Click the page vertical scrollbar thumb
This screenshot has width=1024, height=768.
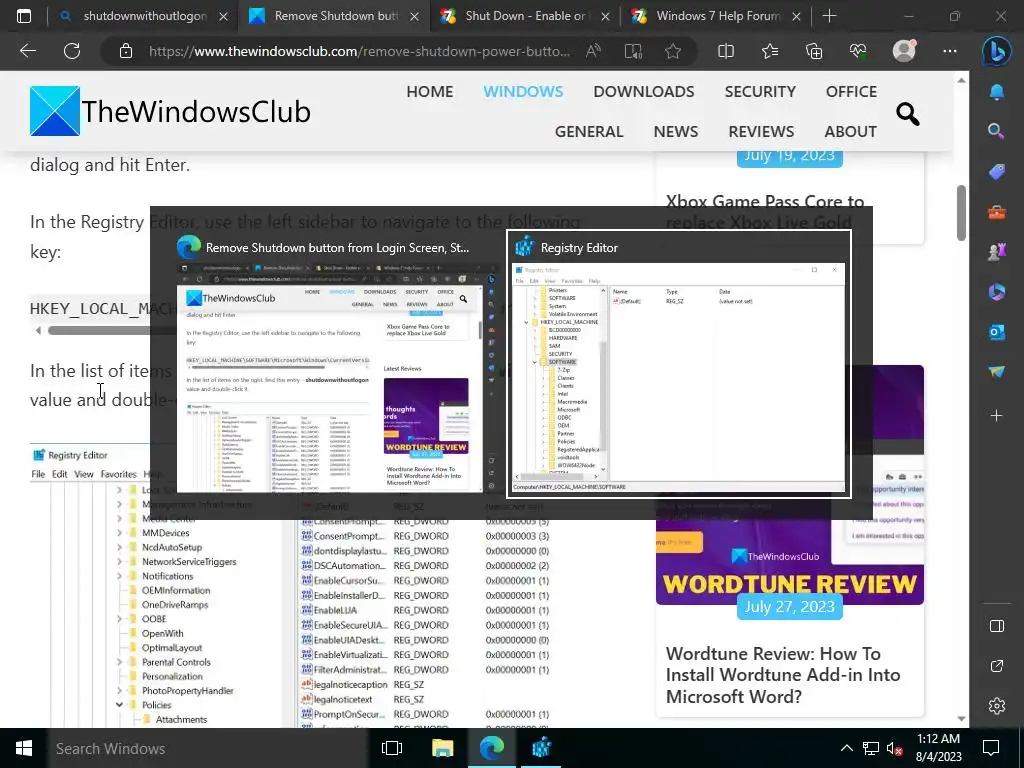(961, 213)
